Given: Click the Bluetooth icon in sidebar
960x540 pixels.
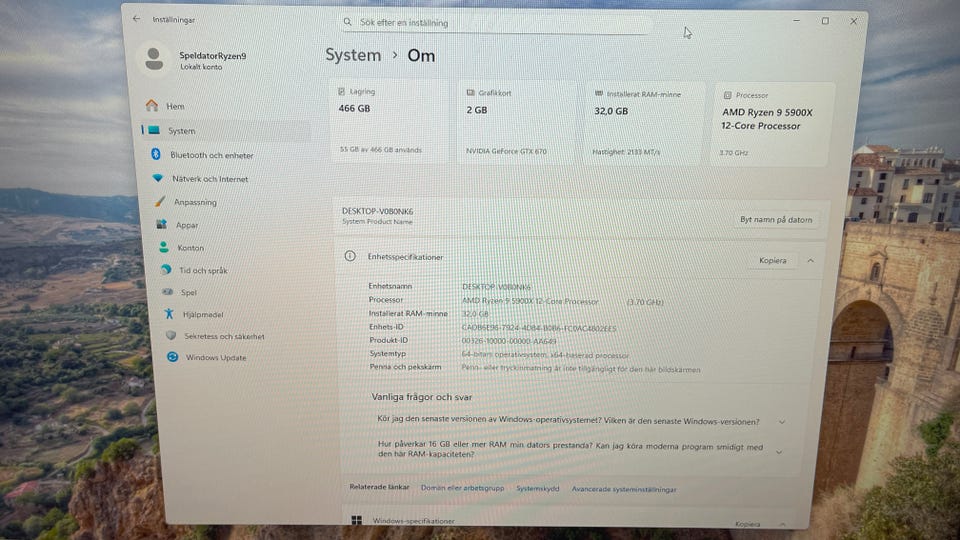Looking at the screenshot, I should [x=156, y=154].
